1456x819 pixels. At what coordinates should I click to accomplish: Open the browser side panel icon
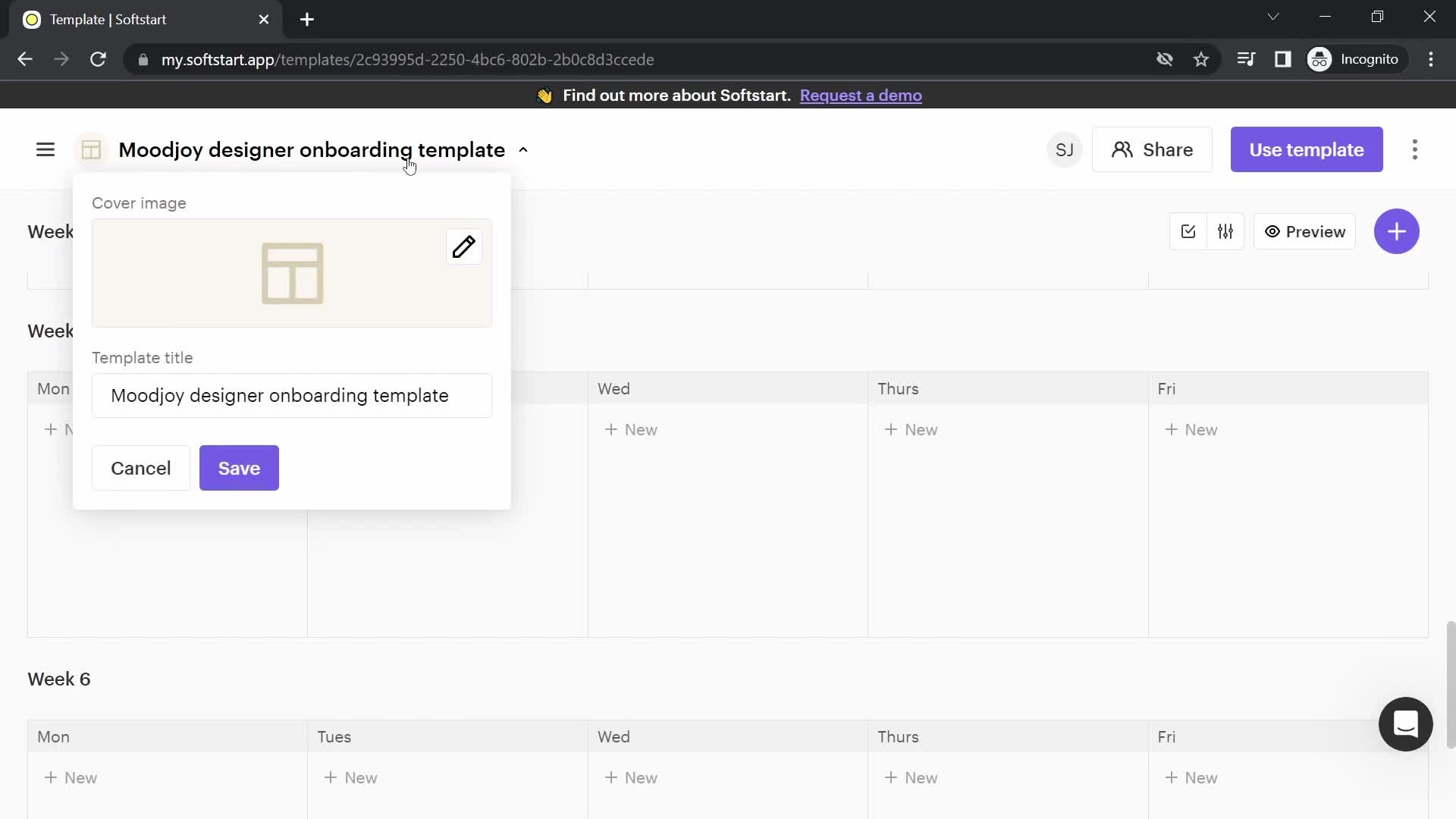pos(1283,59)
